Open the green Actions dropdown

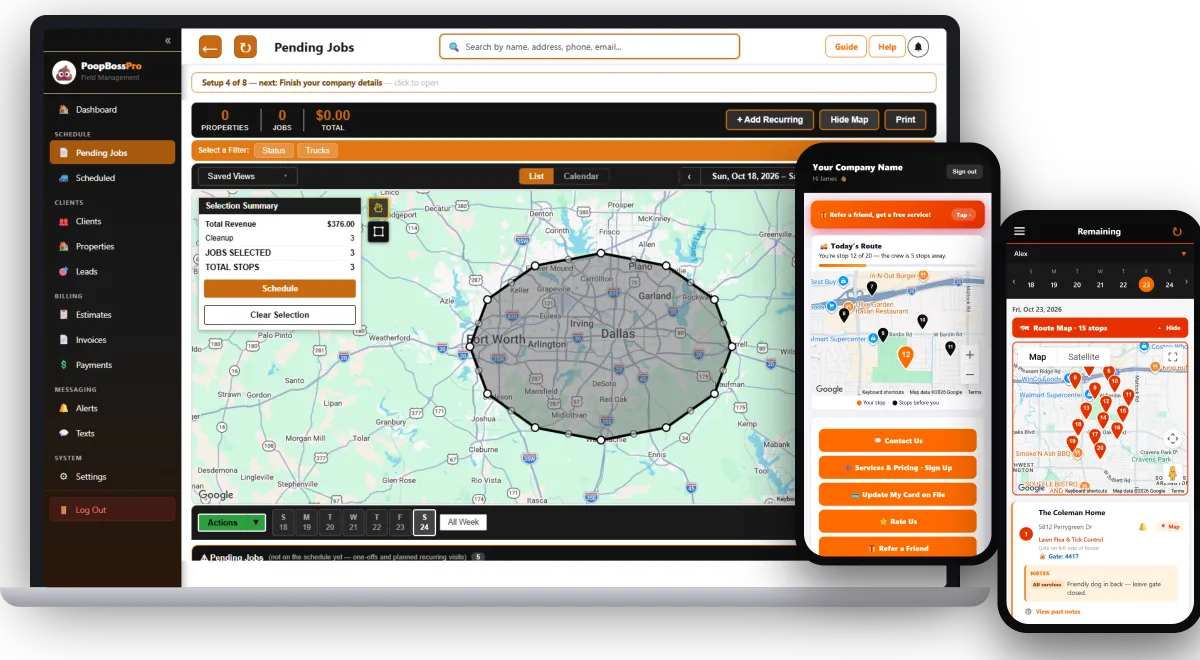click(232, 522)
